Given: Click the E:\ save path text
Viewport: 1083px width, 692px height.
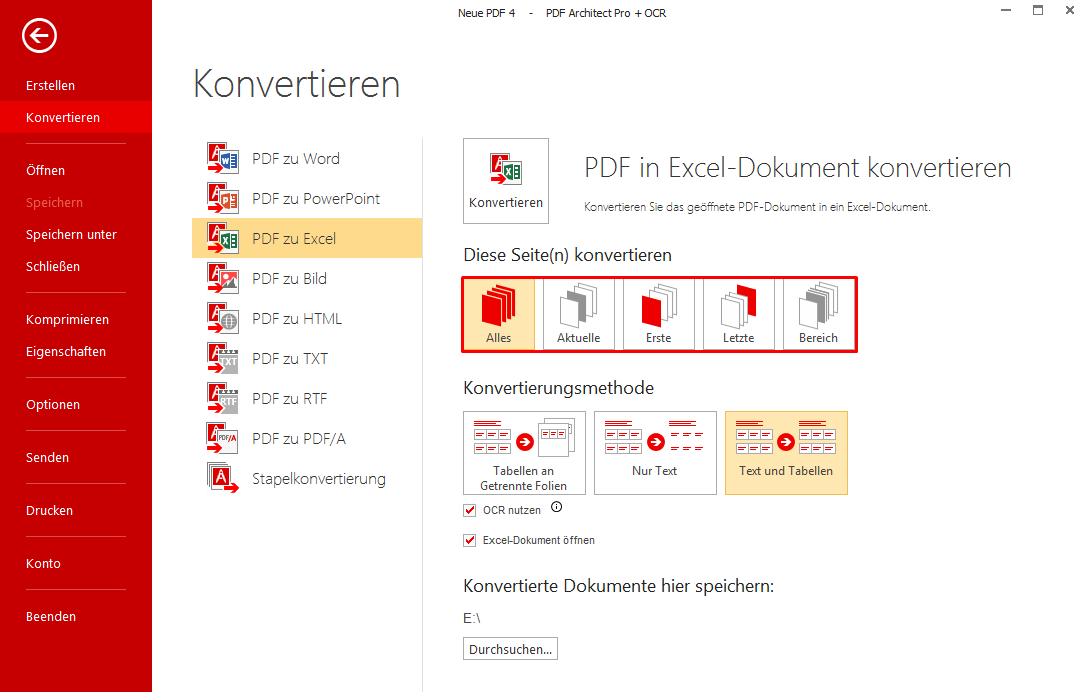Looking at the screenshot, I should (x=472, y=618).
